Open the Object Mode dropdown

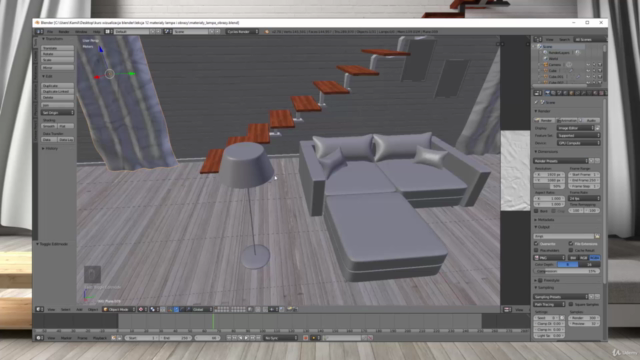[119, 309]
